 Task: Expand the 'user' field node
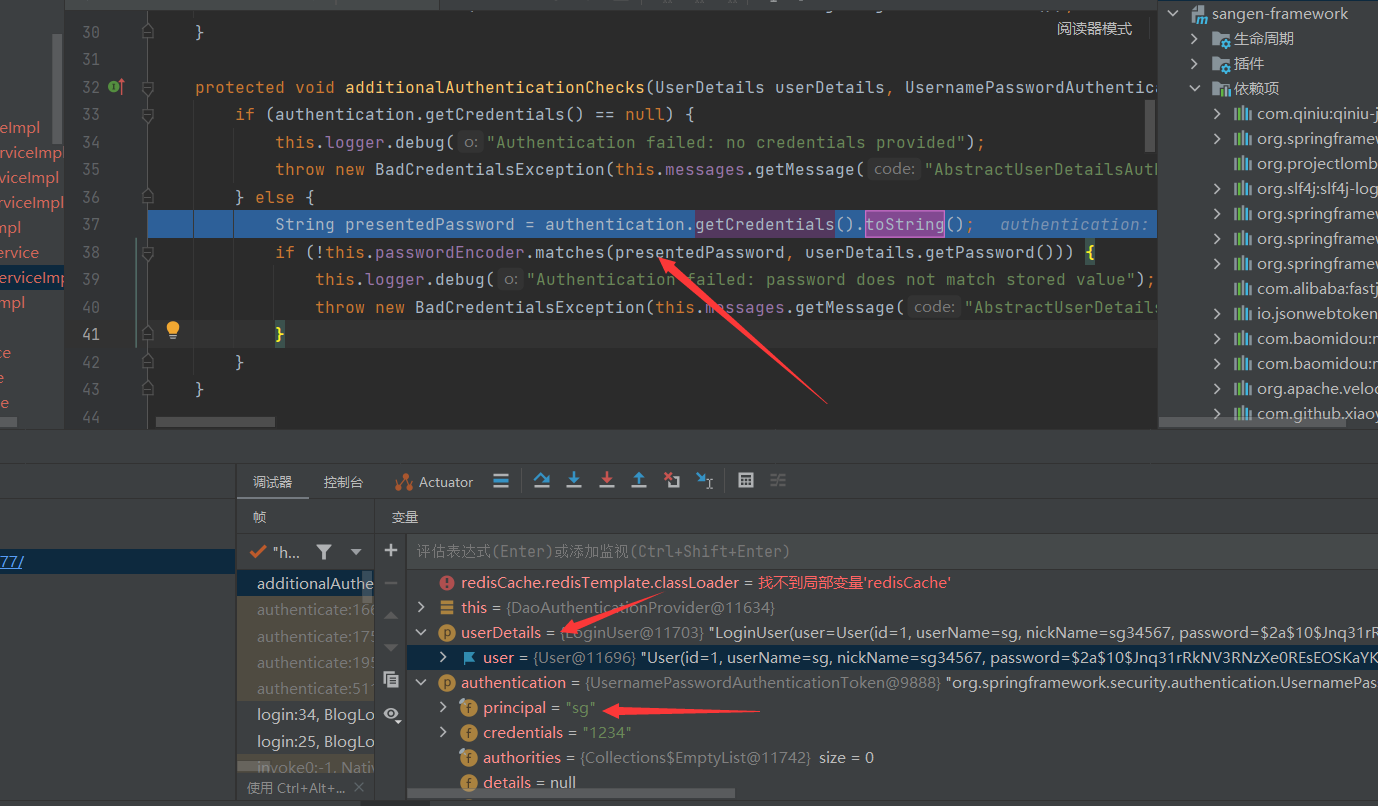pyautogui.click(x=444, y=657)
